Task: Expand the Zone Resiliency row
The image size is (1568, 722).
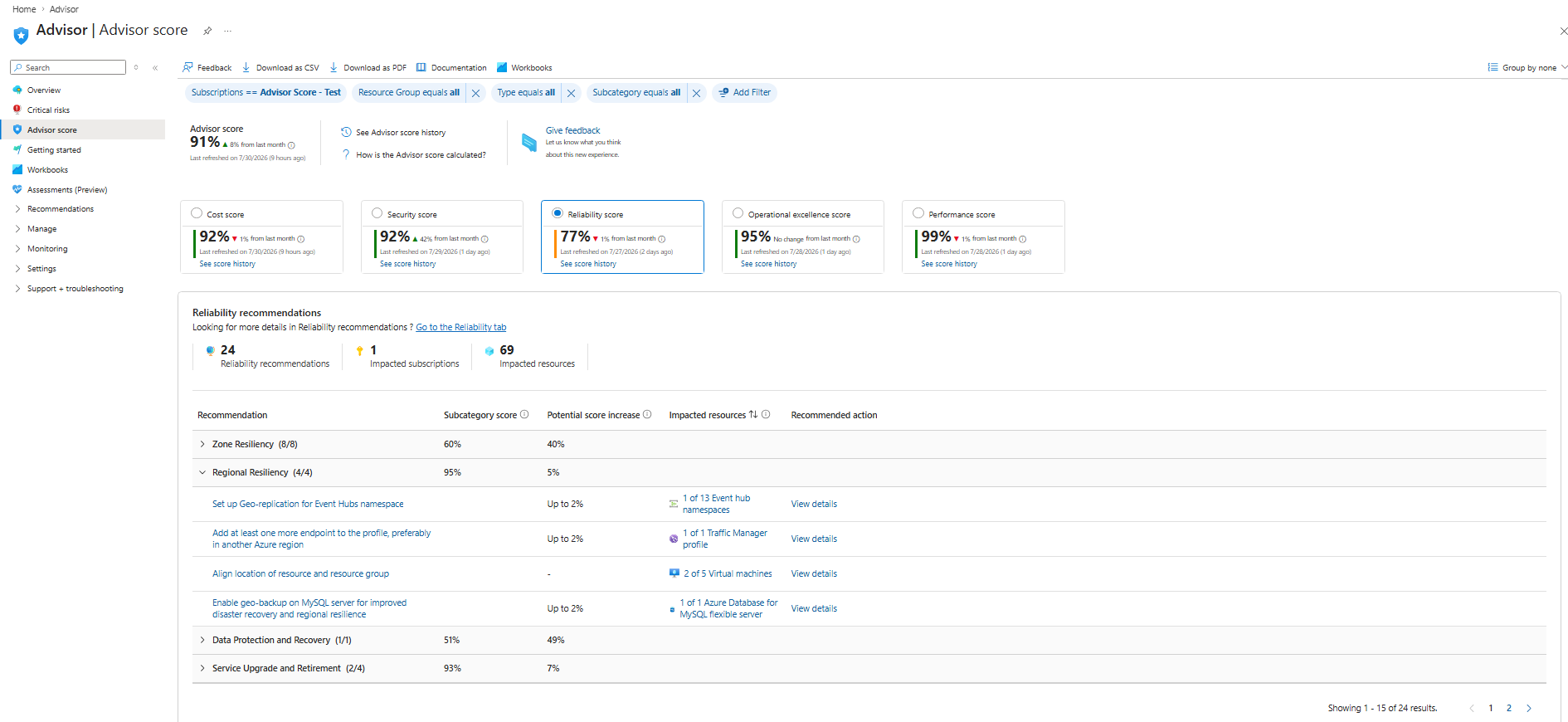Action: point(202,445)
